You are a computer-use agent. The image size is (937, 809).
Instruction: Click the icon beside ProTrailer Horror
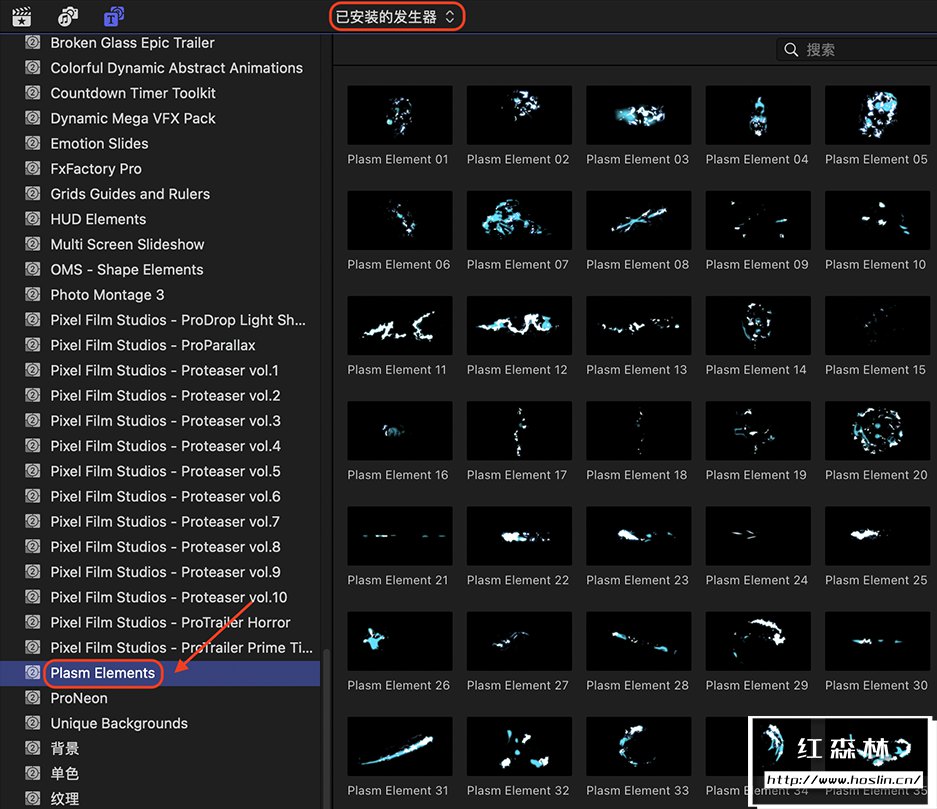pos(33,622)
